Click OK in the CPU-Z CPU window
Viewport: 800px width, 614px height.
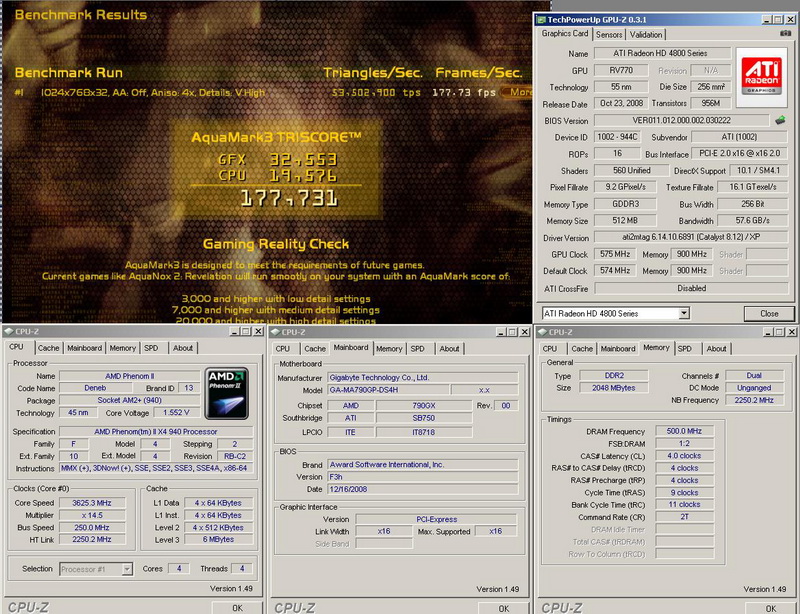click(x=237, y=608)
